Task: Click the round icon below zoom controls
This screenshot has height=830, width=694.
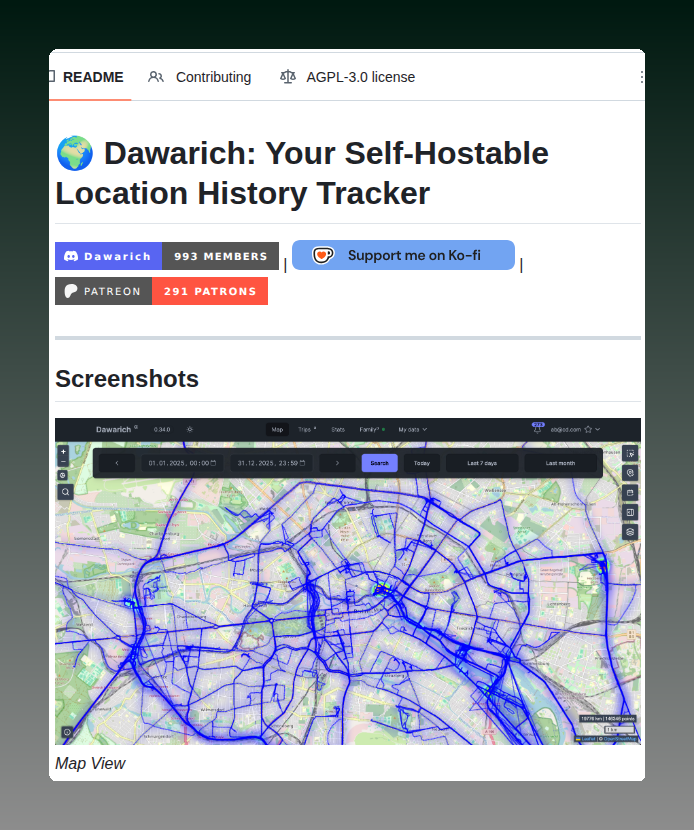Action: pos(63,475)
